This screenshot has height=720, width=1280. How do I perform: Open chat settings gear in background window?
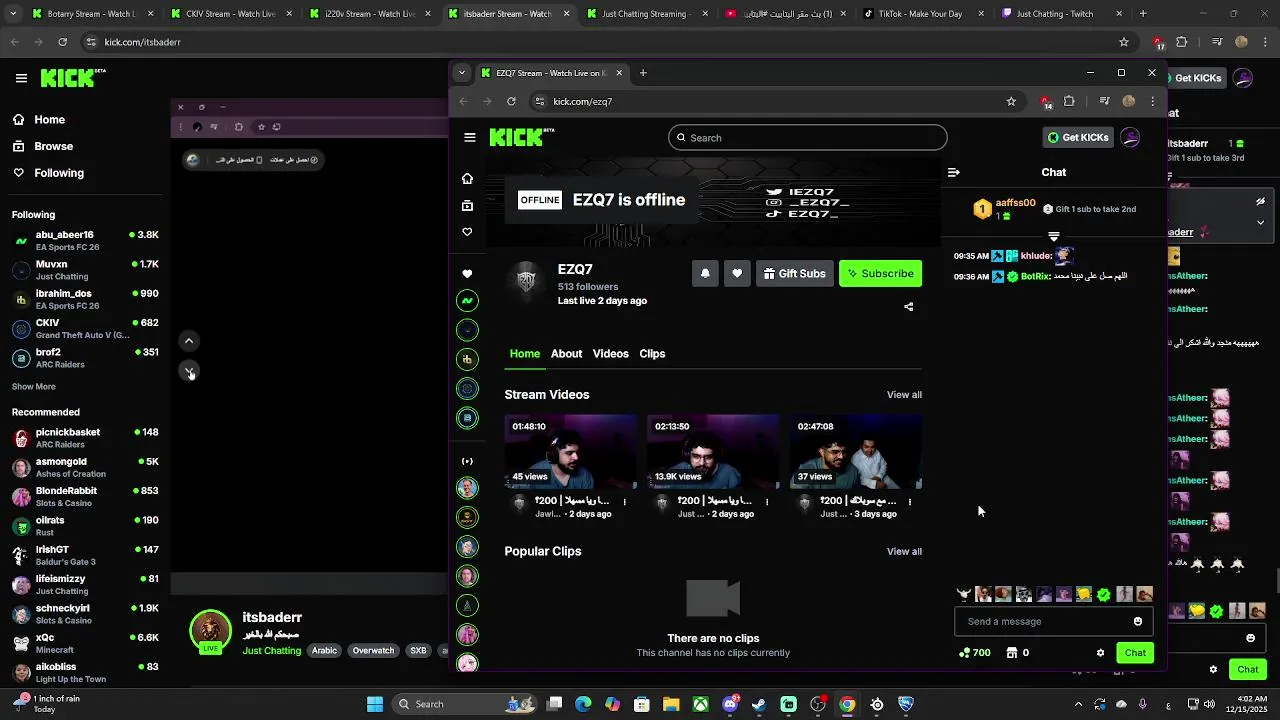1213,670
